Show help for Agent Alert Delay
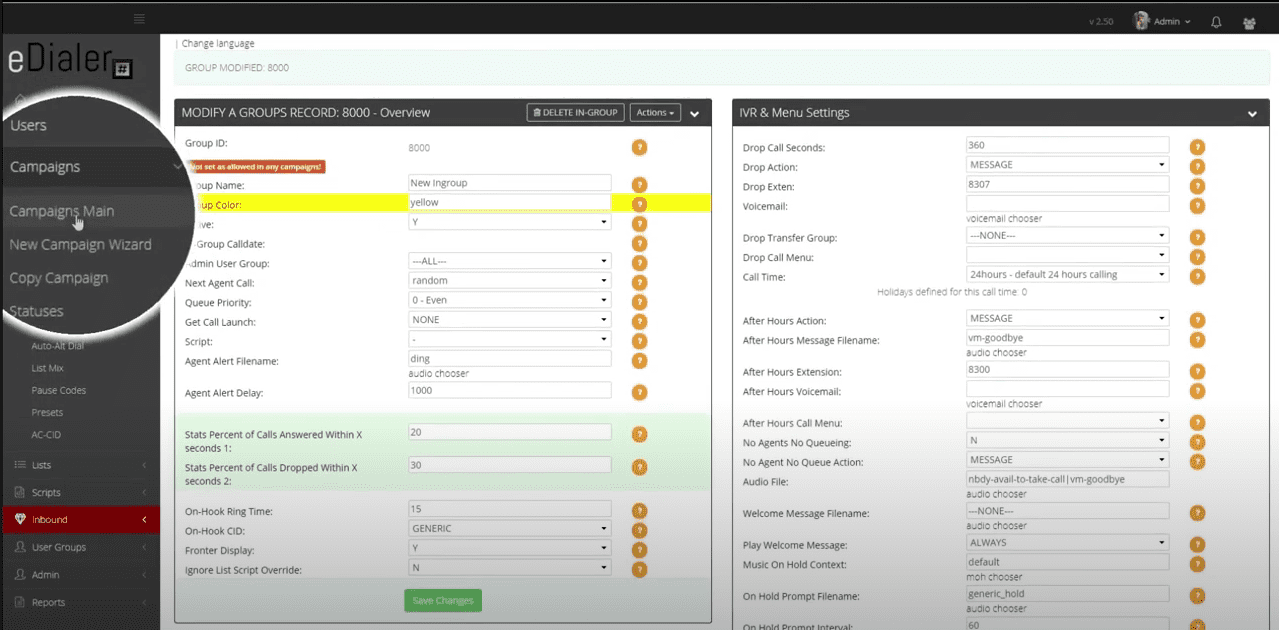Screen dimensions: 1279x630 coord(639,392)
